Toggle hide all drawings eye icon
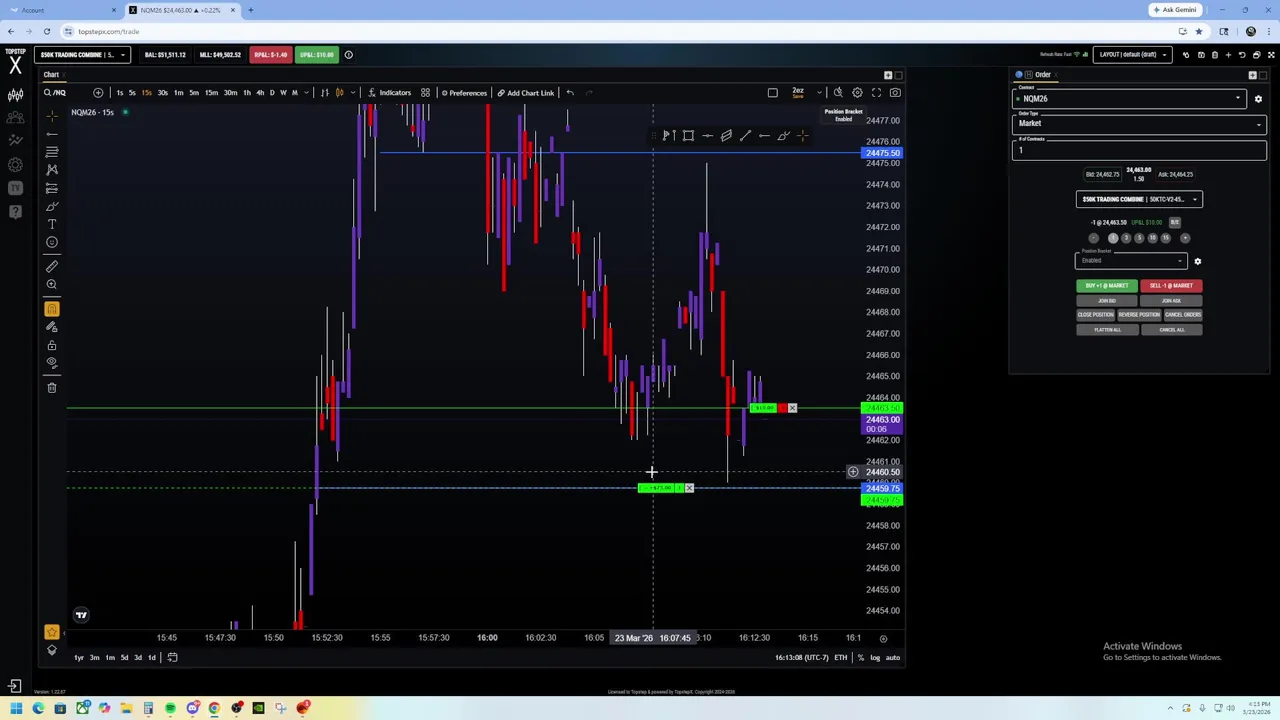 (x=52, y=363)
